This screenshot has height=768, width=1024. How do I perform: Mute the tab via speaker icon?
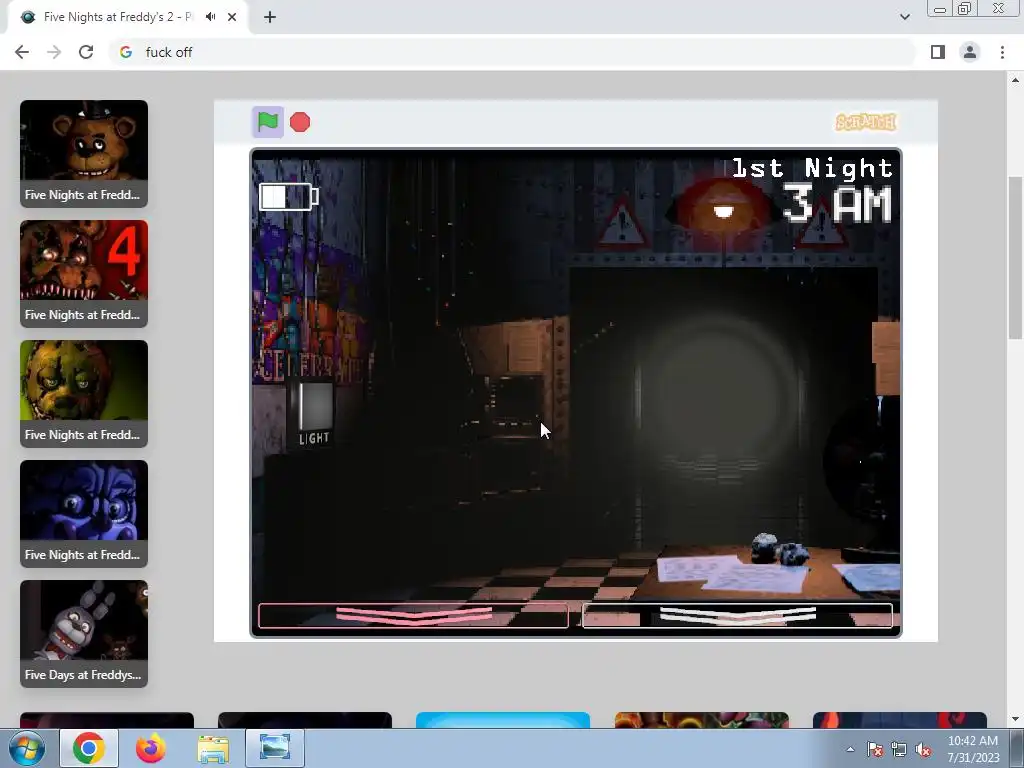point(210,17)
